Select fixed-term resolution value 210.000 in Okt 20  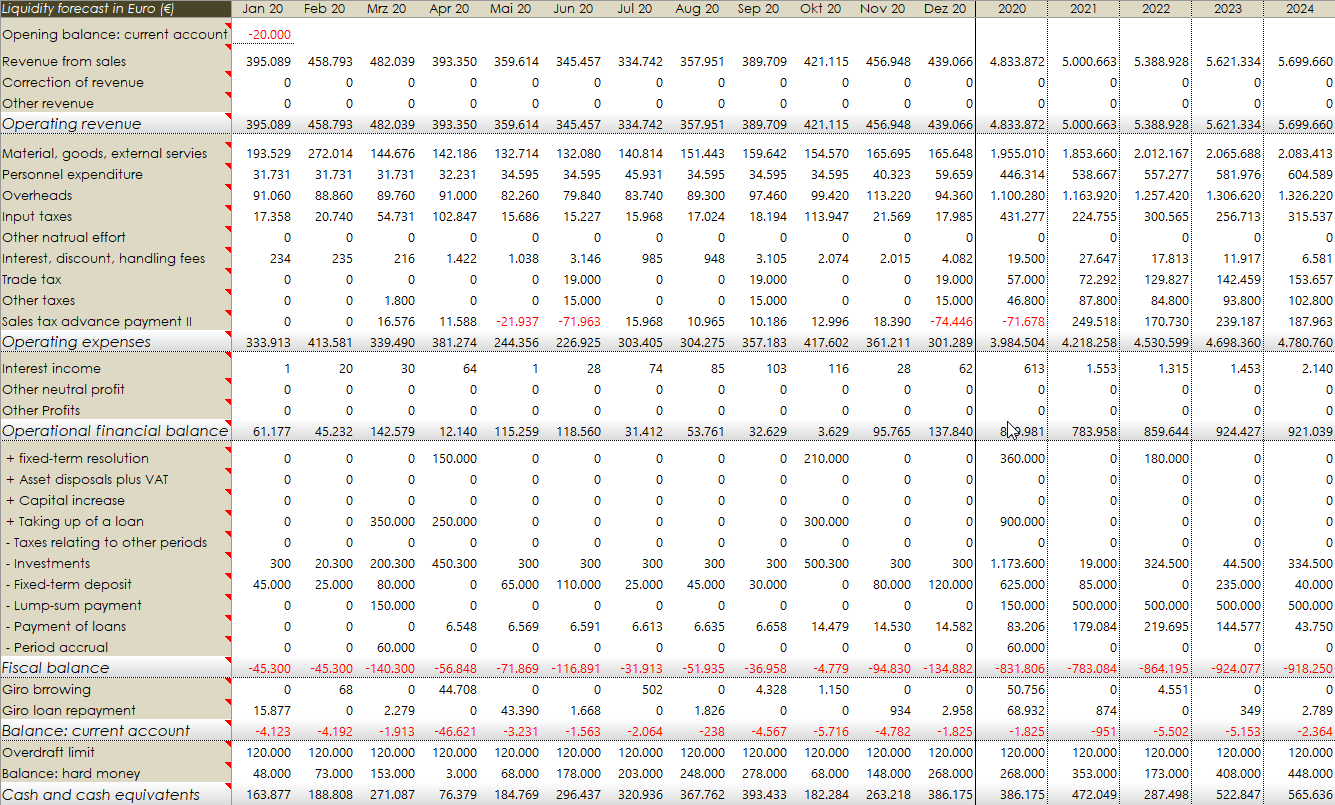click(826, 459)
